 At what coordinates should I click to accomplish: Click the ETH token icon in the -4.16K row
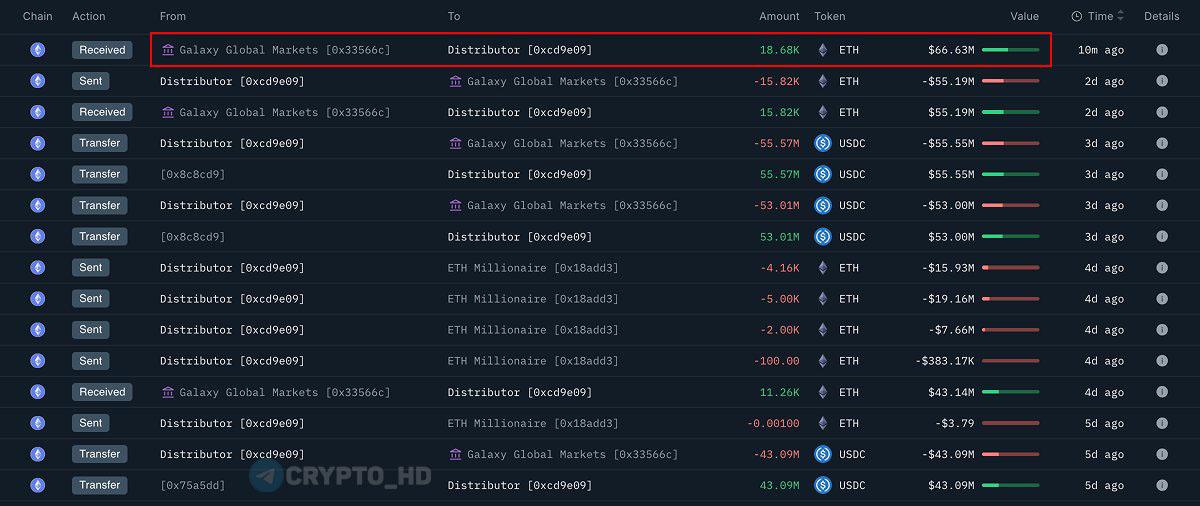coord(823,268)
